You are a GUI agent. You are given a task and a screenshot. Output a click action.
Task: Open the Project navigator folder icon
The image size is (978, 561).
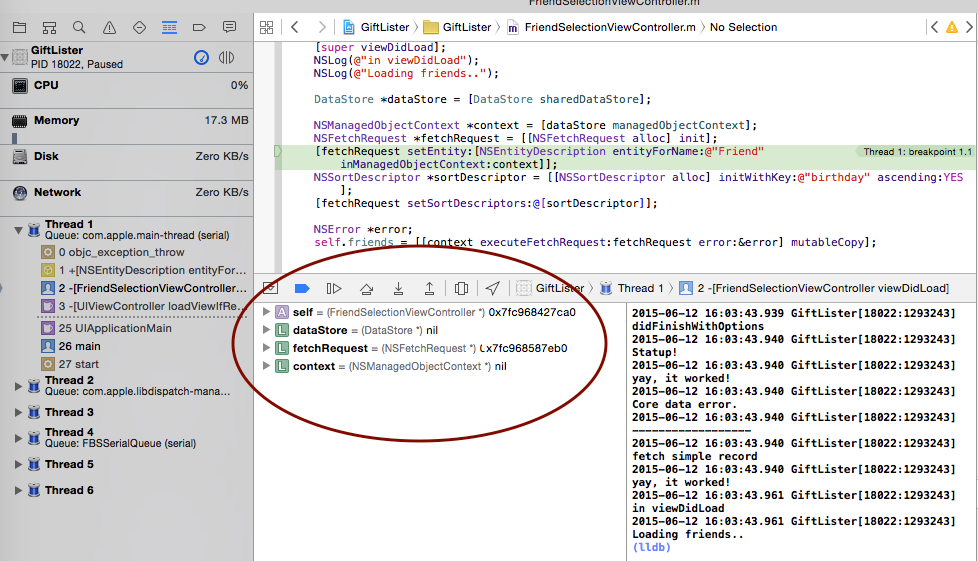pos(19,27)
